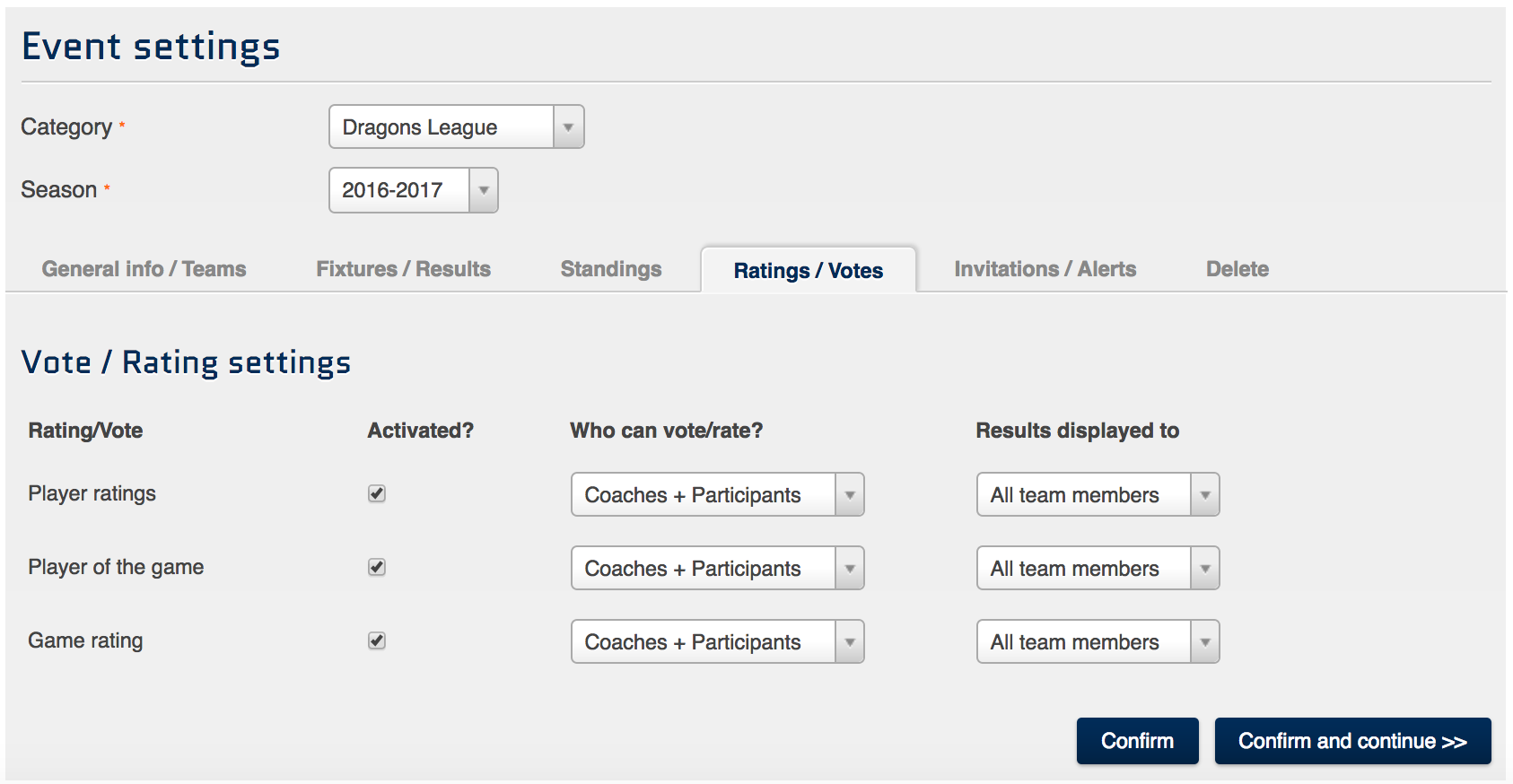Expand who can vote for Player of the game
The width and height of the screenshot is (1513, 784).
(717, 569)
